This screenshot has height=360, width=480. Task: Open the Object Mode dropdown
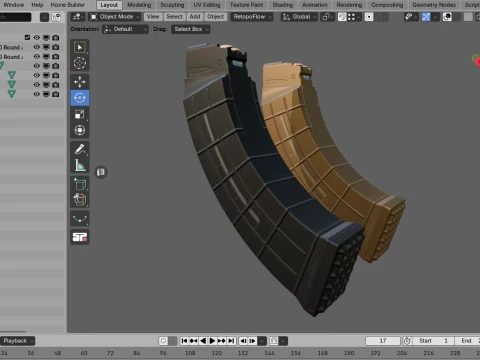(x=115, y=17)
